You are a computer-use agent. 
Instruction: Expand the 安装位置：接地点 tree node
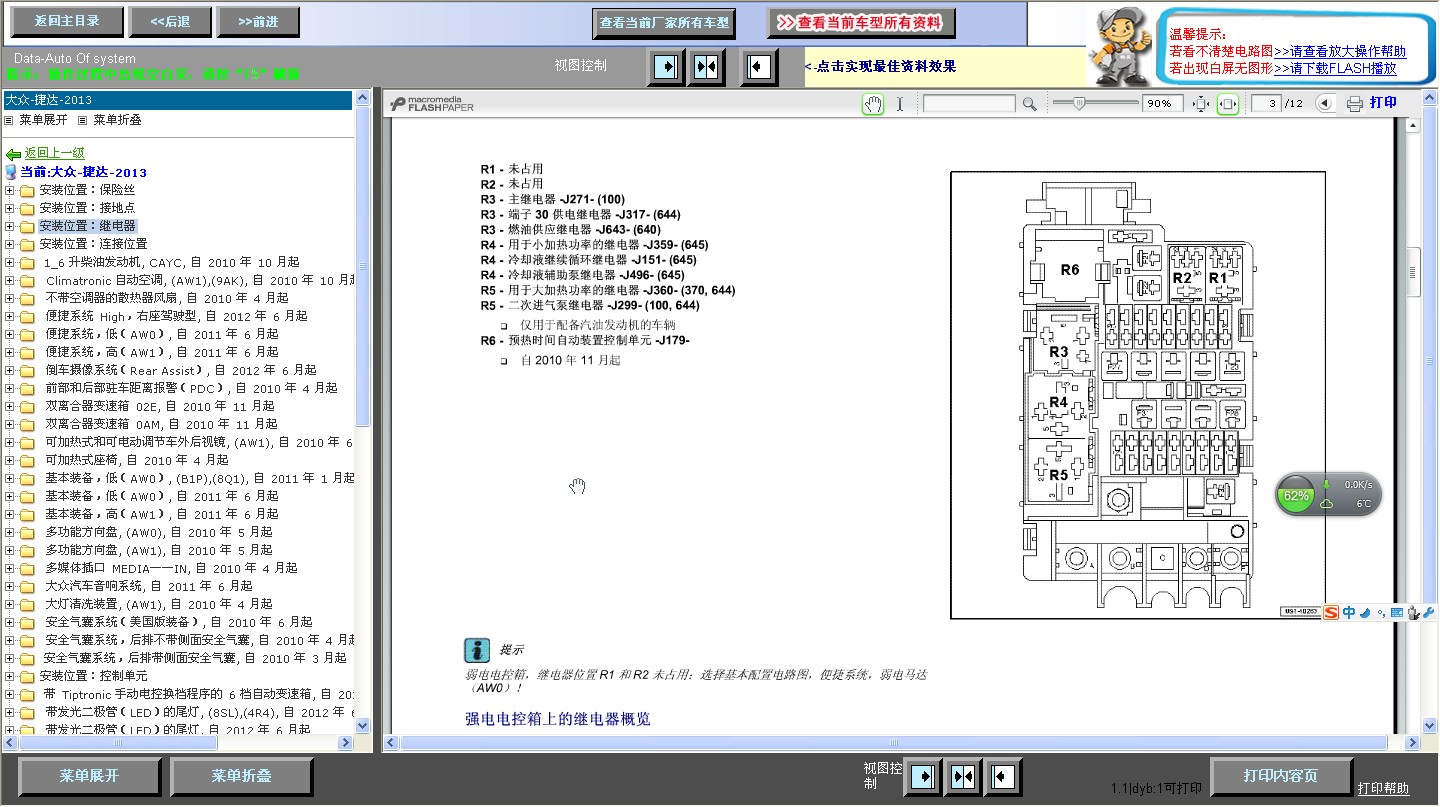point(10,208)
